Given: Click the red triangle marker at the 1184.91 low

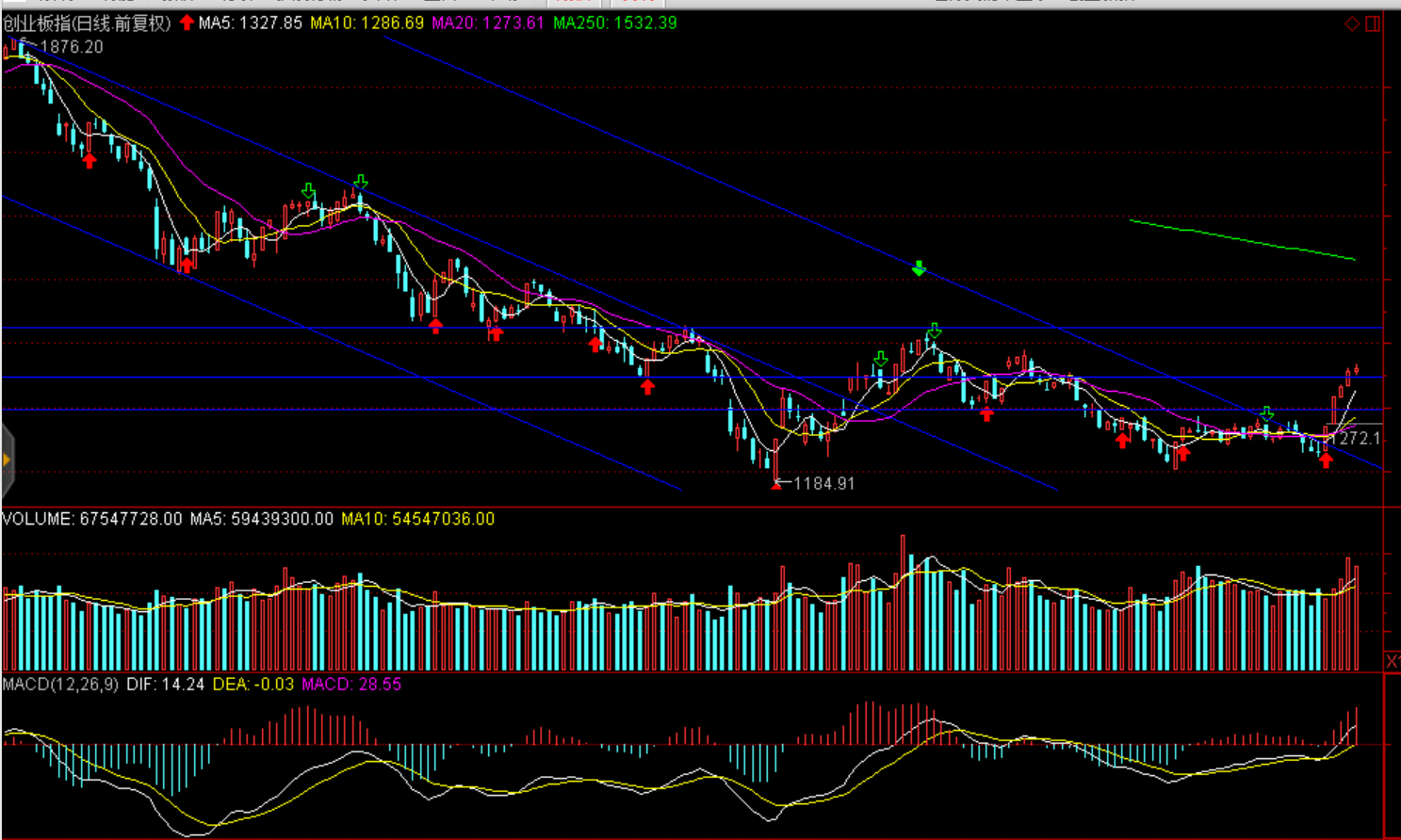Looking at the screenshot, I should (x=776, y=484).
